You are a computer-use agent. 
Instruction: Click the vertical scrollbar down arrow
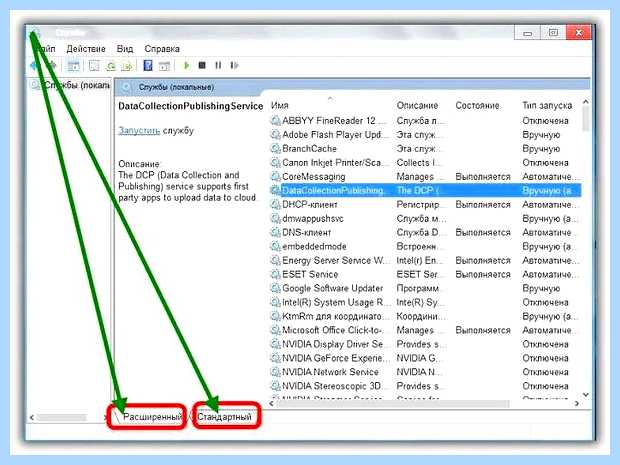click(x=586, y=395)
